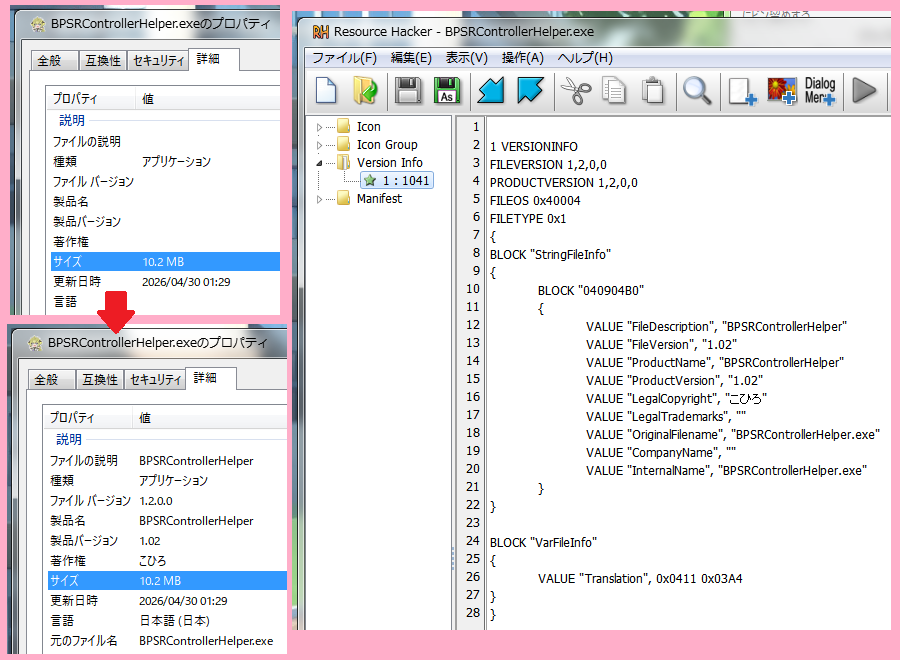Select the 1 : 1041 resource entry
The image size is (900, 660).
[x=397, y=181]
